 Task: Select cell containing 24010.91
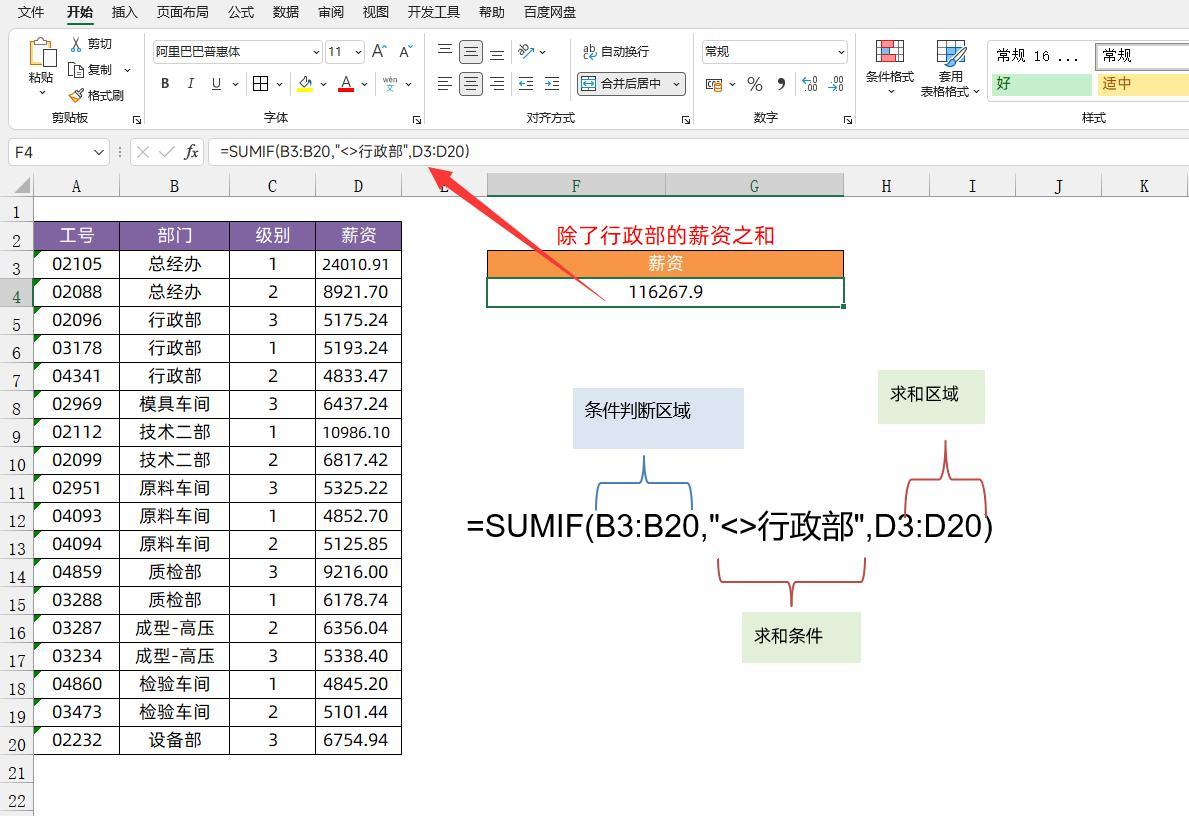358,264
